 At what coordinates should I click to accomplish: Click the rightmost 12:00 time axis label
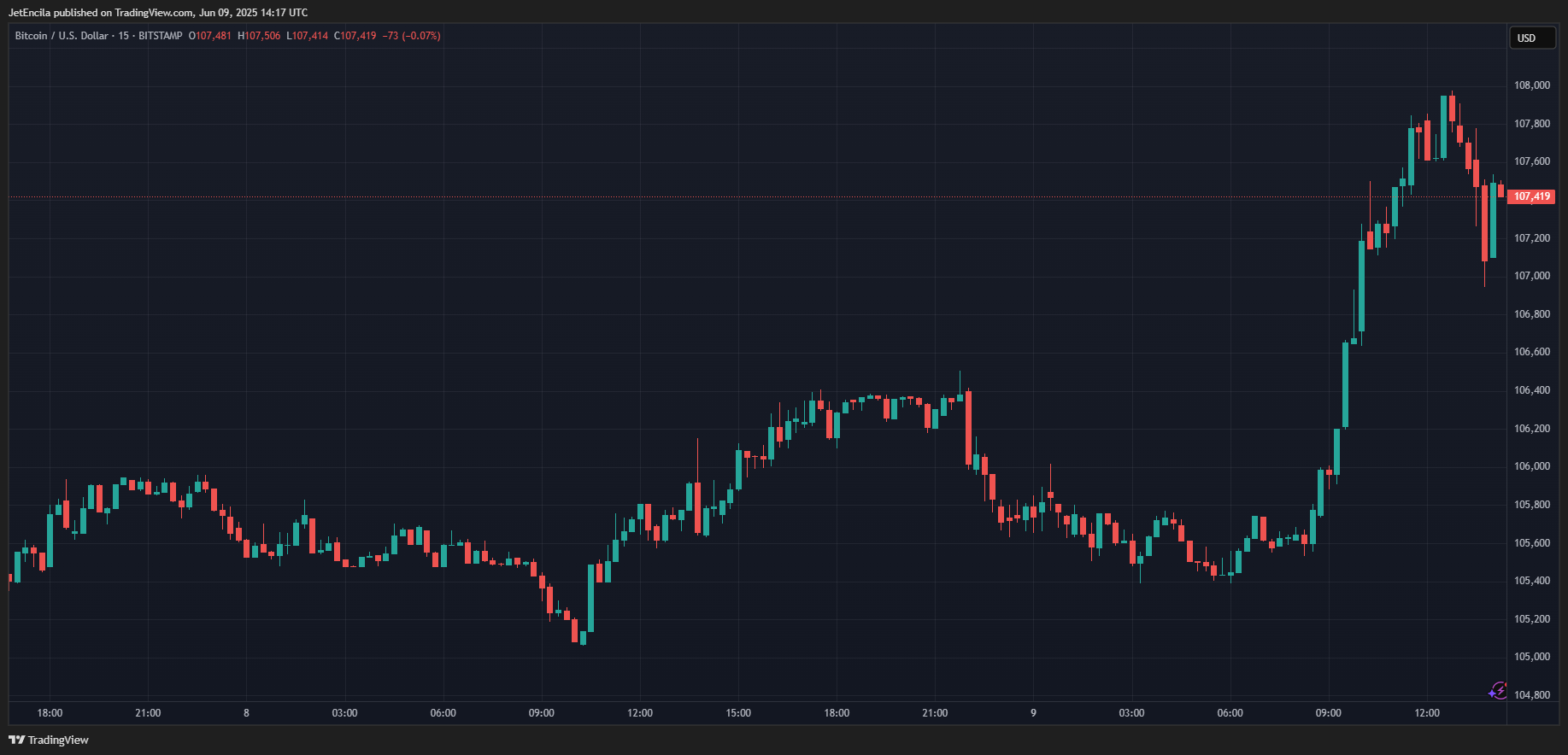pyautogui.click(x=1426, y=713)
